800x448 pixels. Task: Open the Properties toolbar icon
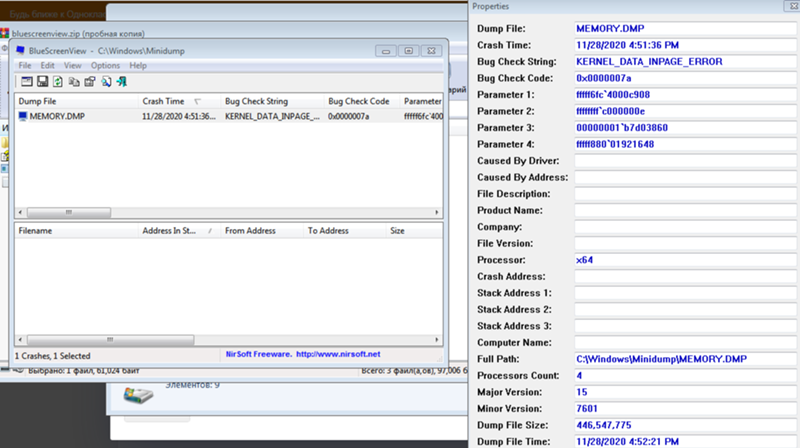pos(90,82)
